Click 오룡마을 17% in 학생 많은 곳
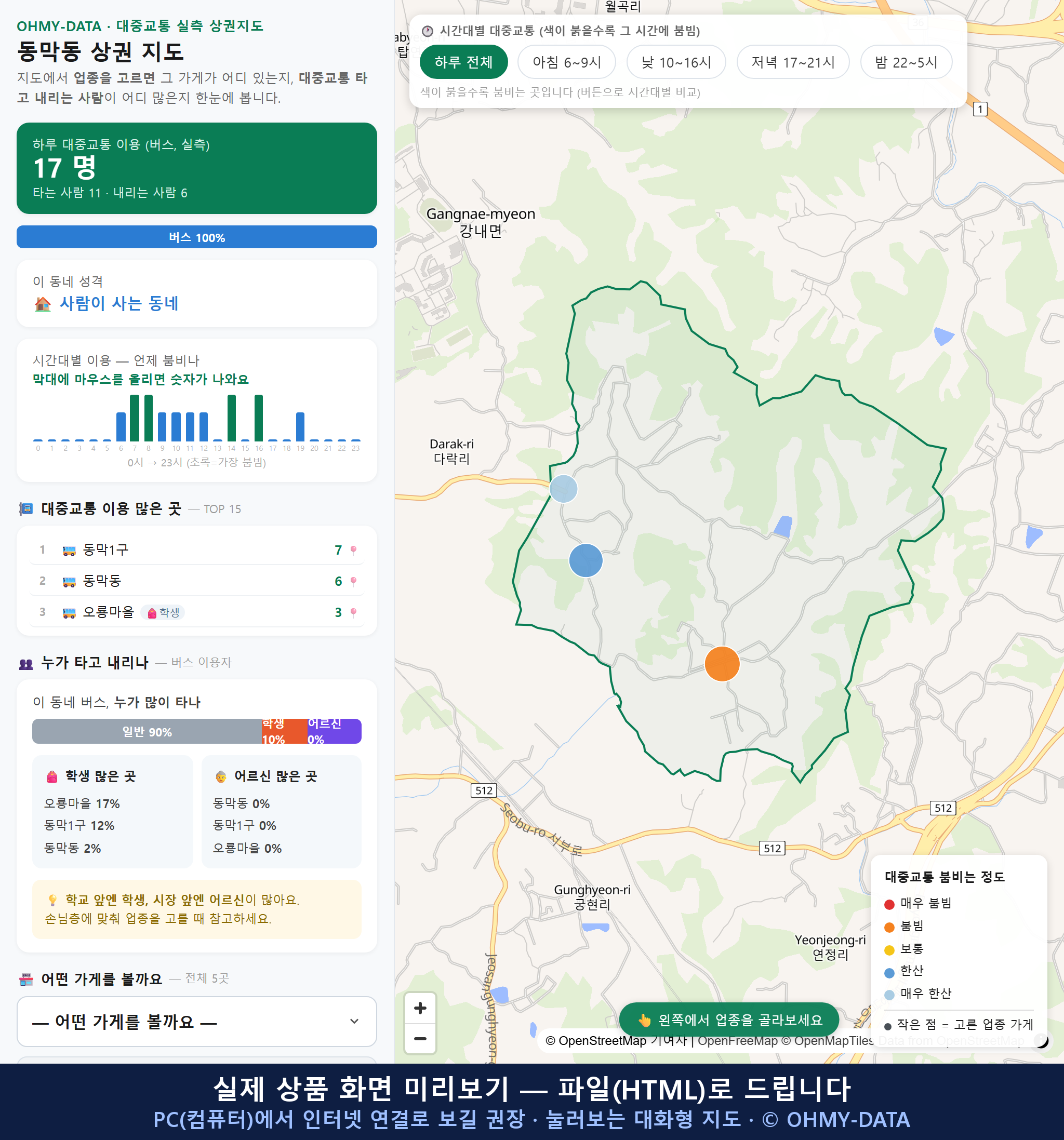 pyautogui.click(x=82, y=804)
